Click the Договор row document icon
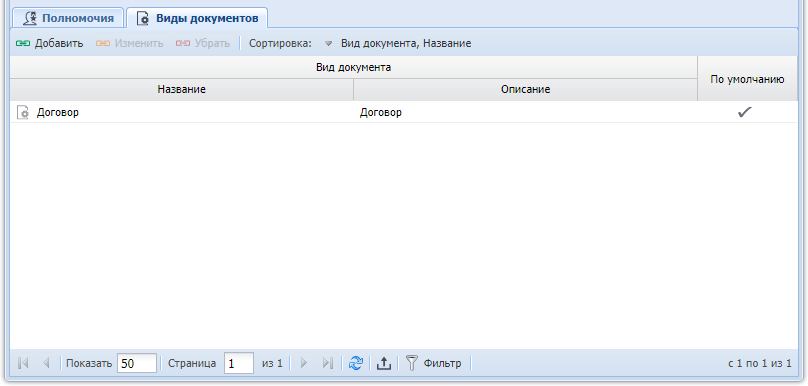Viewport: 808px width, 386px height. [23, 112]
